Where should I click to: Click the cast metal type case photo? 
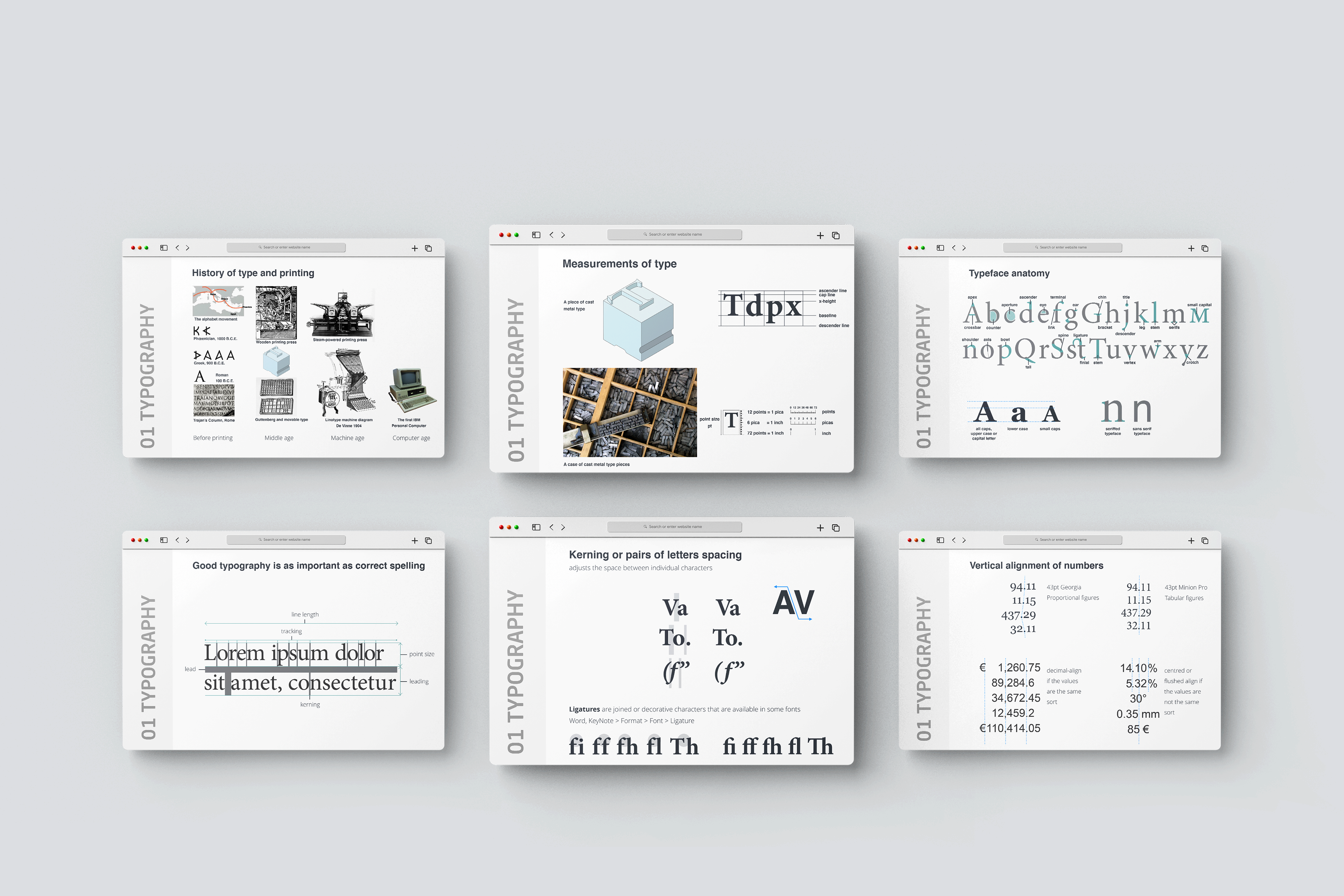tap(630, 412)
